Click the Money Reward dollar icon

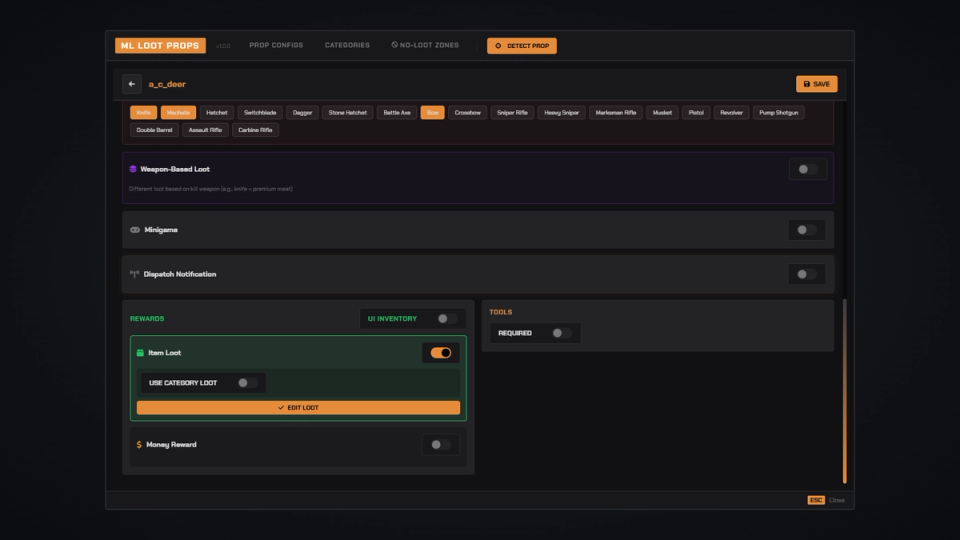(139, 444)
